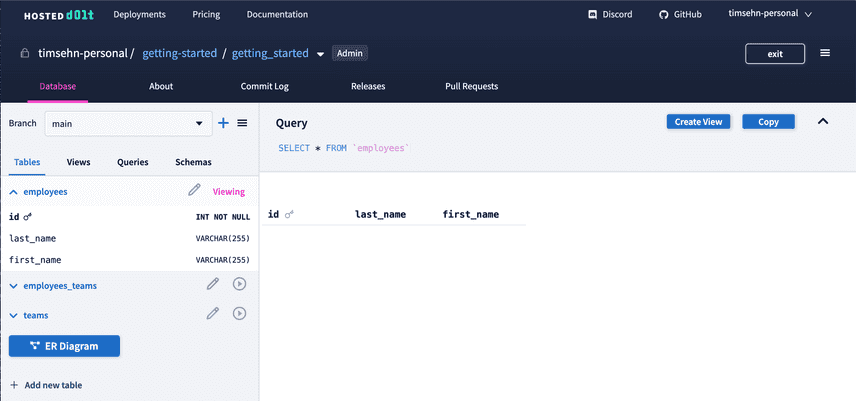Open the timsehn-personal account dropdown
The width and height of the screenshot is (856, 401).
point(770,14)
